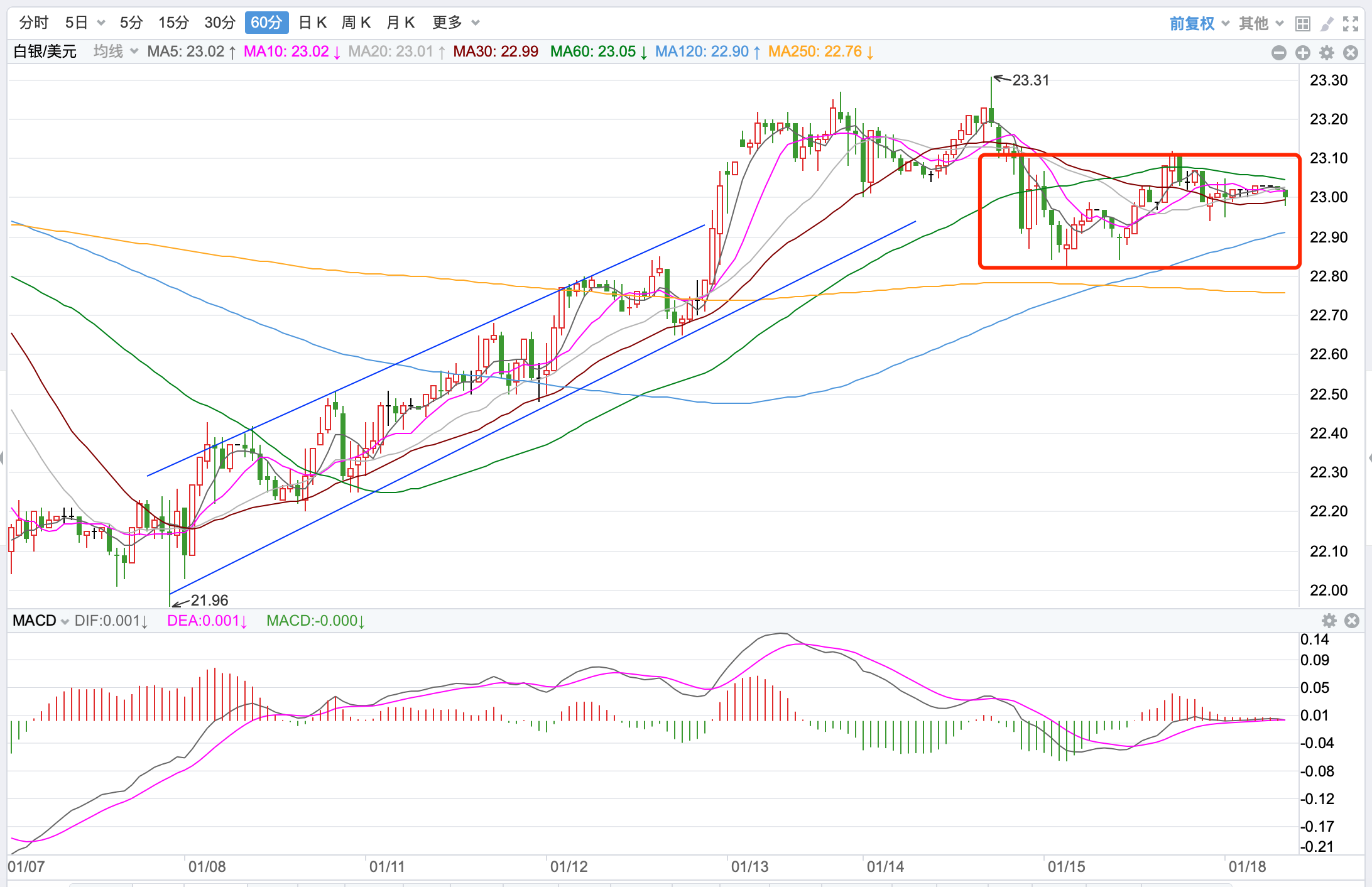The width and height of the screenshot is (1372, 887).
Task: Click the plus zoom-in icon on MA bar
Action: tap(1303, 53)
